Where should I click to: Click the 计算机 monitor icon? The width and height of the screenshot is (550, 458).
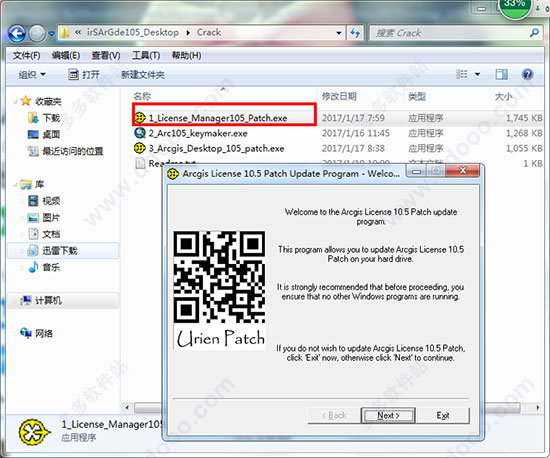point(26,300)
